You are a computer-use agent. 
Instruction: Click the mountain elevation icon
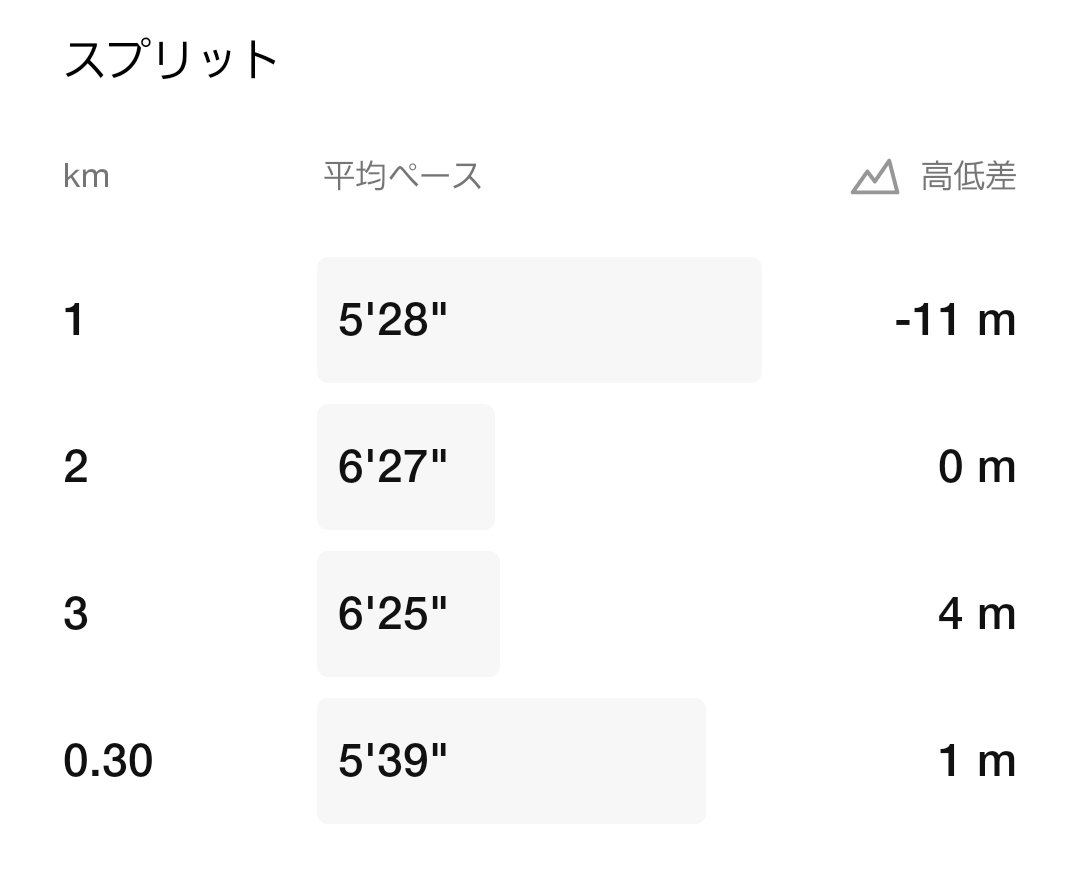[875, 177]
